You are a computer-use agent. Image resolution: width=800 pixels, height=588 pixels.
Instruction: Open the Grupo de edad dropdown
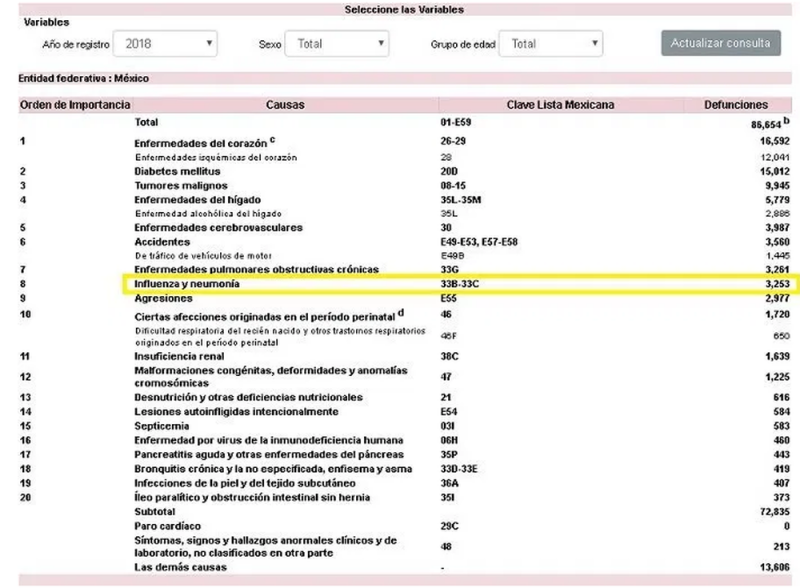coord(553,44)
